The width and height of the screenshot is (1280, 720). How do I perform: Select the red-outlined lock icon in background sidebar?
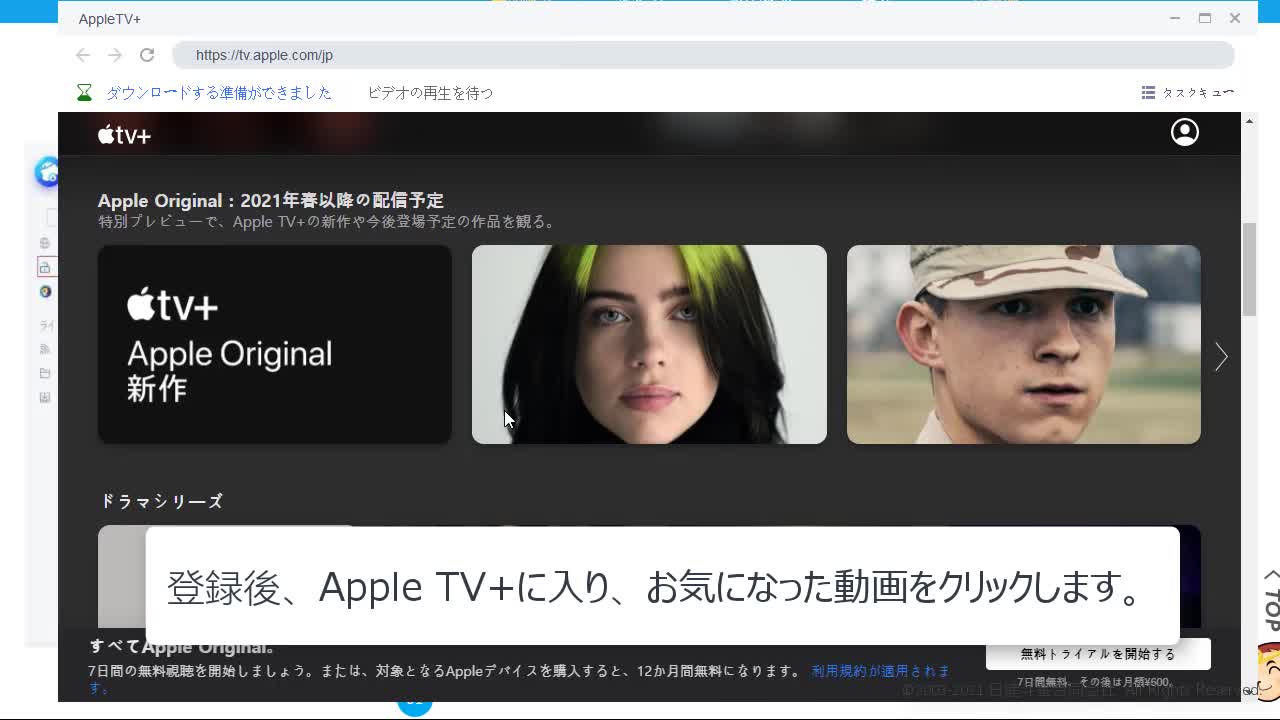point(44,267)
